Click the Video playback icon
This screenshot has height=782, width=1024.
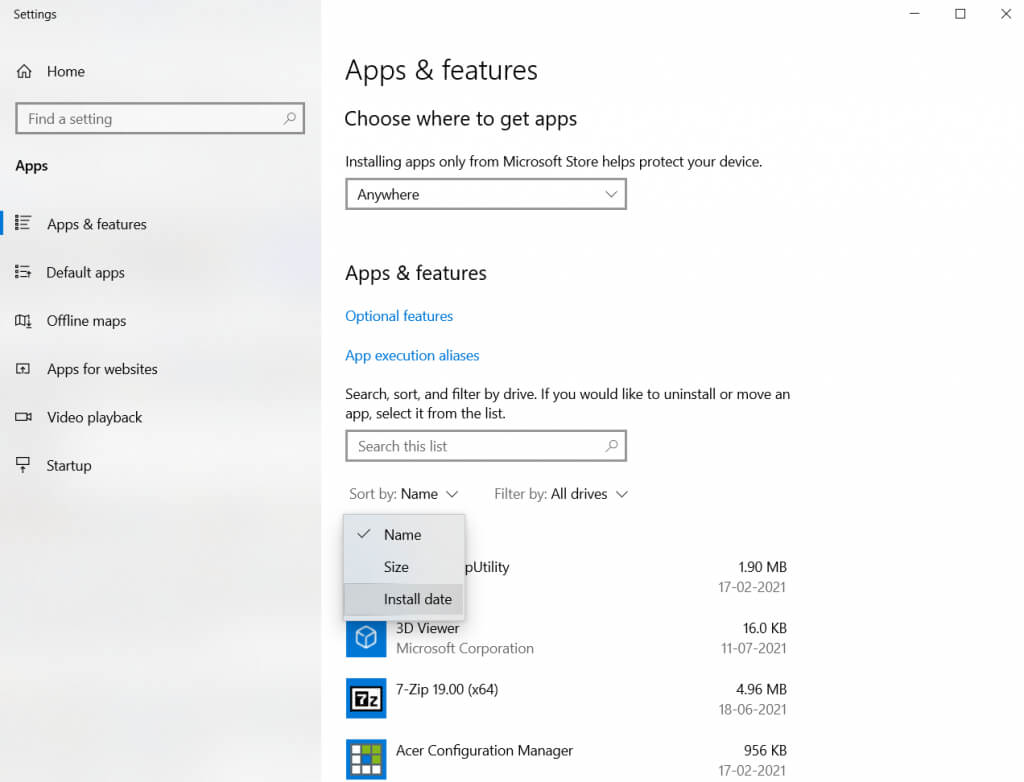(x=23, y=417)
